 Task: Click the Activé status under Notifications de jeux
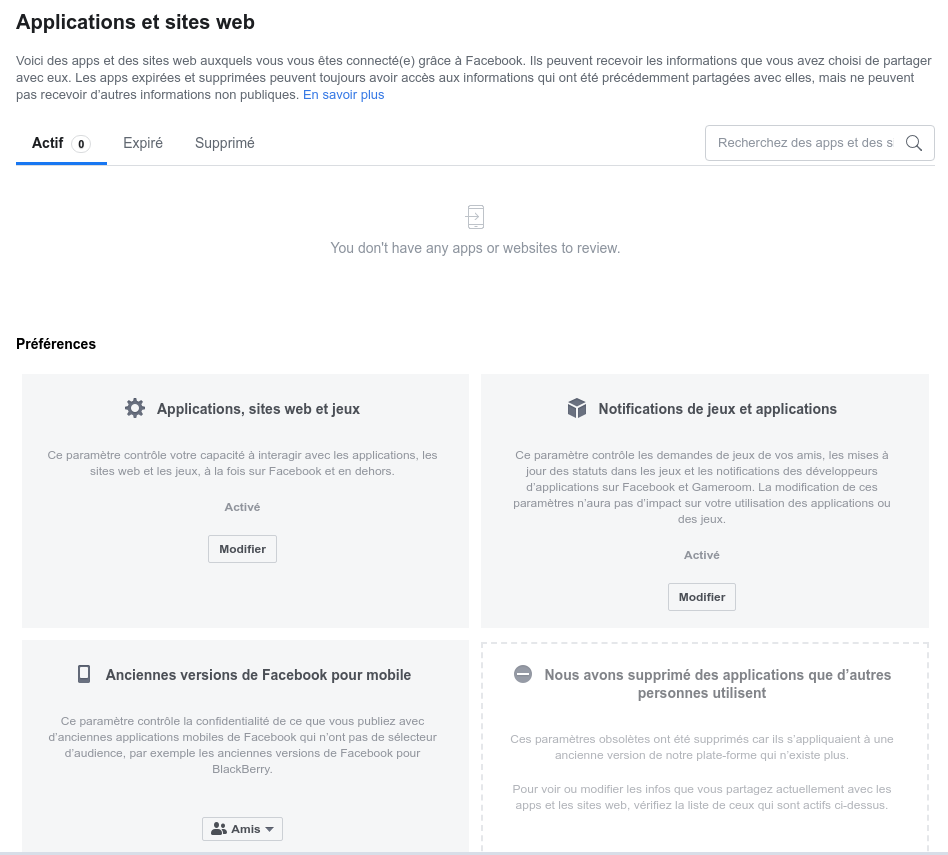(x=702, y=555)
